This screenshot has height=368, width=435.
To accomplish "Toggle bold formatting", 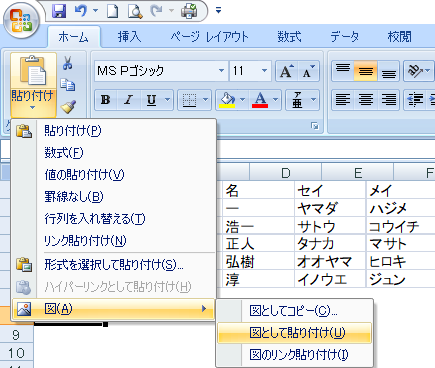I will [106, 99].
